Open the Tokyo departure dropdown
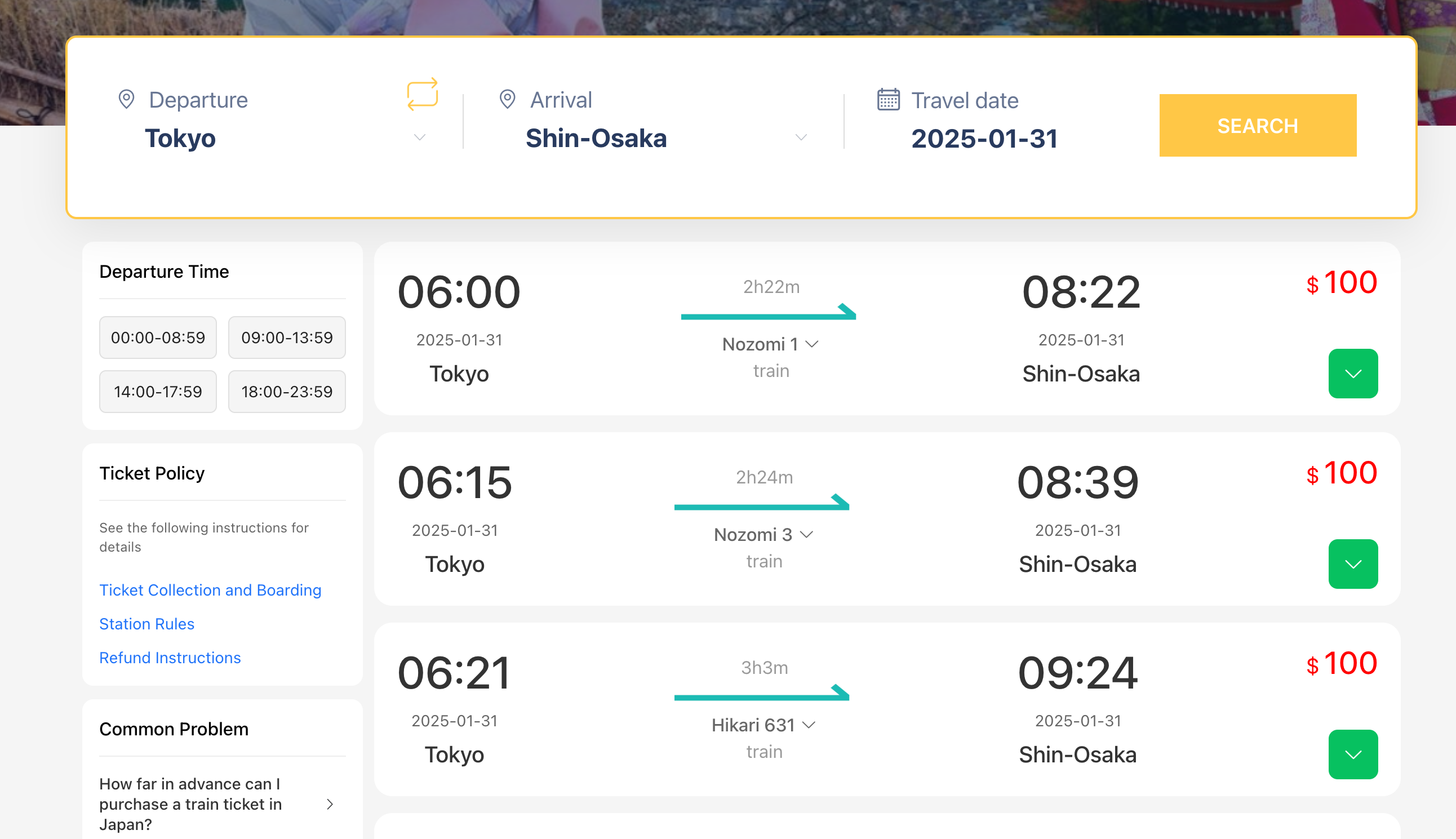The image size is (1456, 839). tap(419, 137)
